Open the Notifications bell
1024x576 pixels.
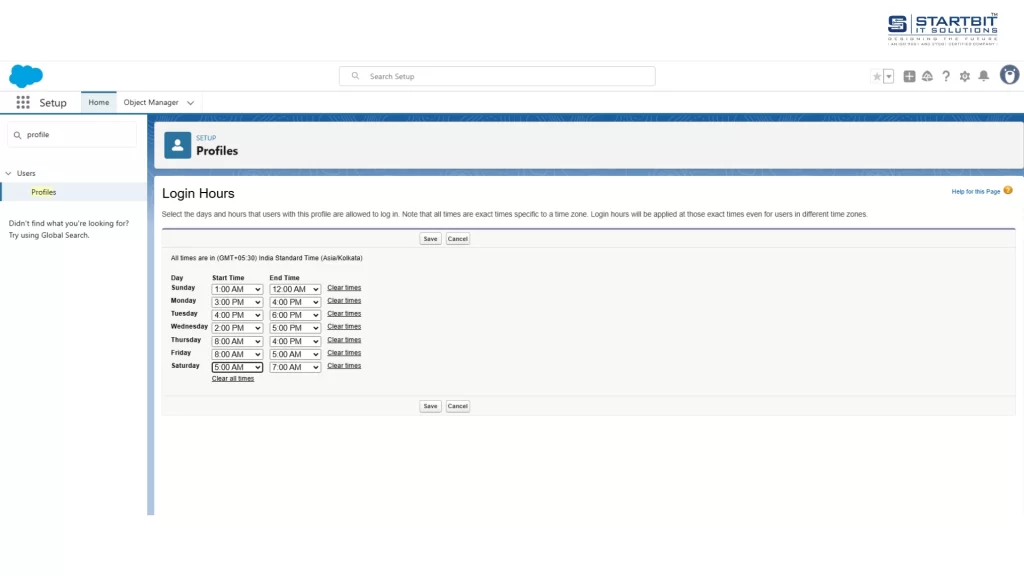click(x=984, y=76)
